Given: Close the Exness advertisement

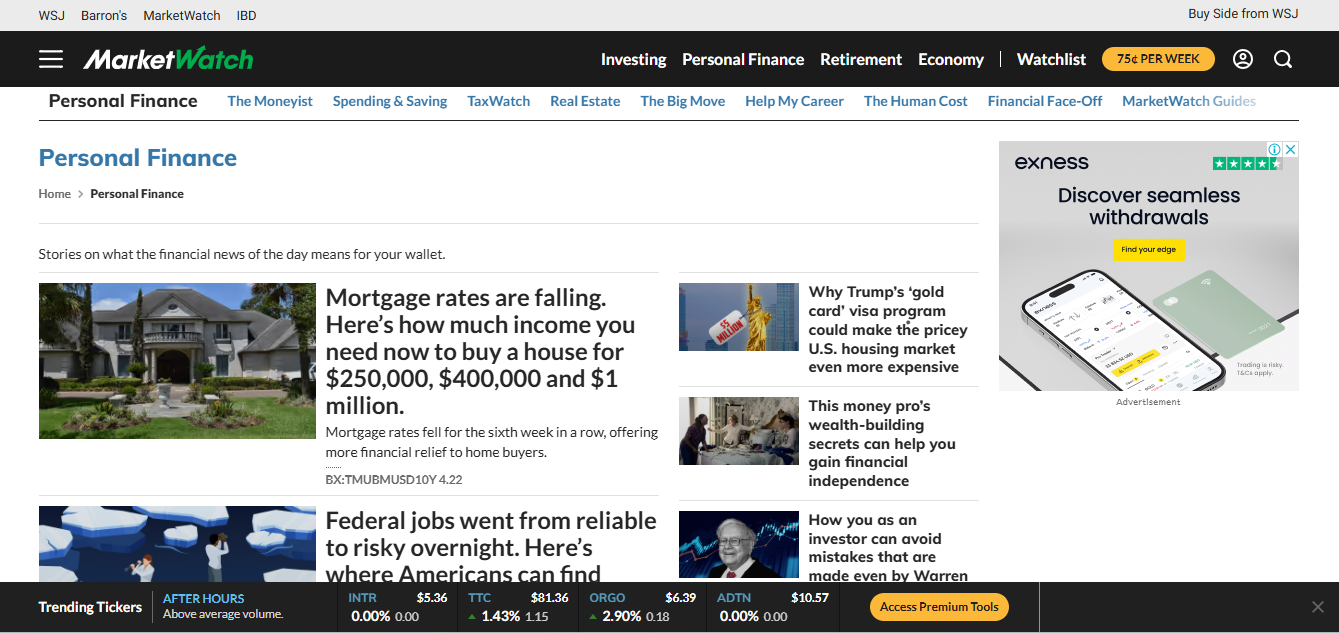Looking at the screenshot, I should click(x=1291, y=149).
